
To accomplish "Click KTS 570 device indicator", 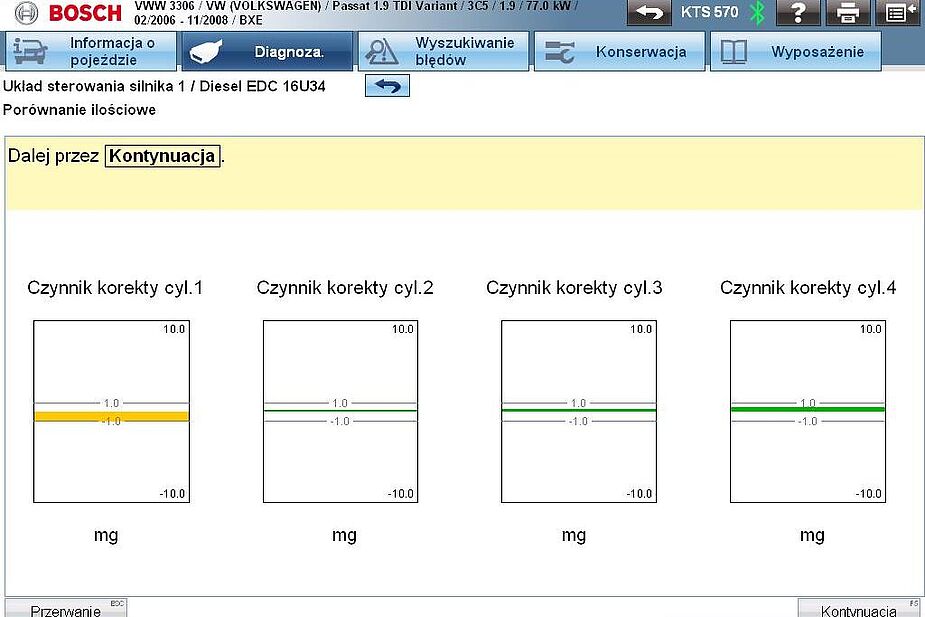I will pos(709,13).
